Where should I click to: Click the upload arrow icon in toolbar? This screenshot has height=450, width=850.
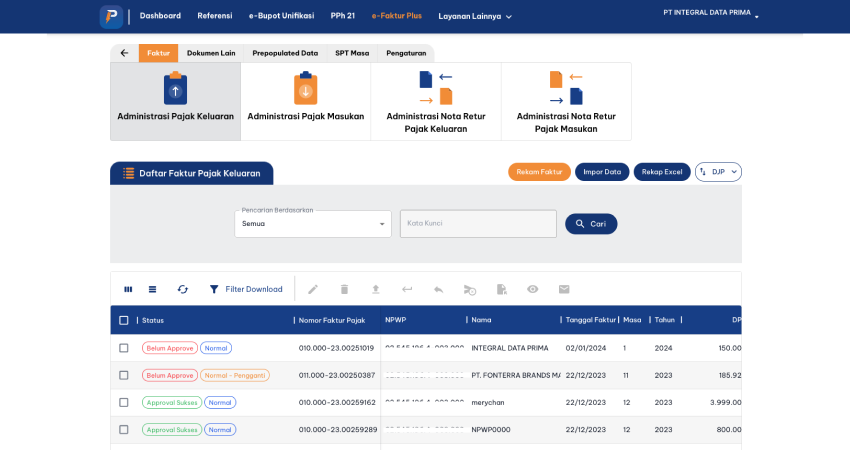376,289
